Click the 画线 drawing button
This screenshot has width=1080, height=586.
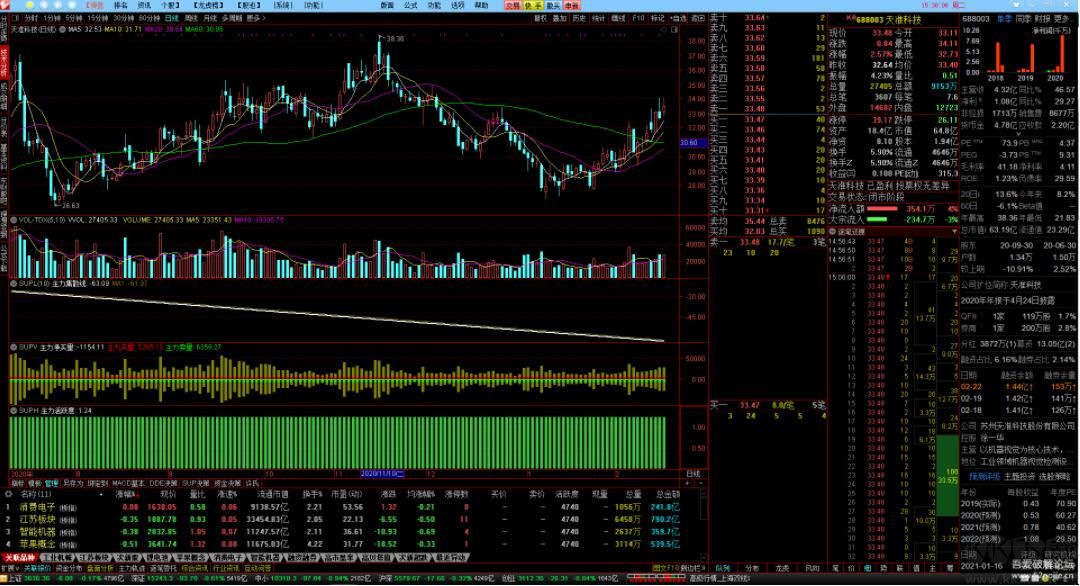tap(619, 19)
